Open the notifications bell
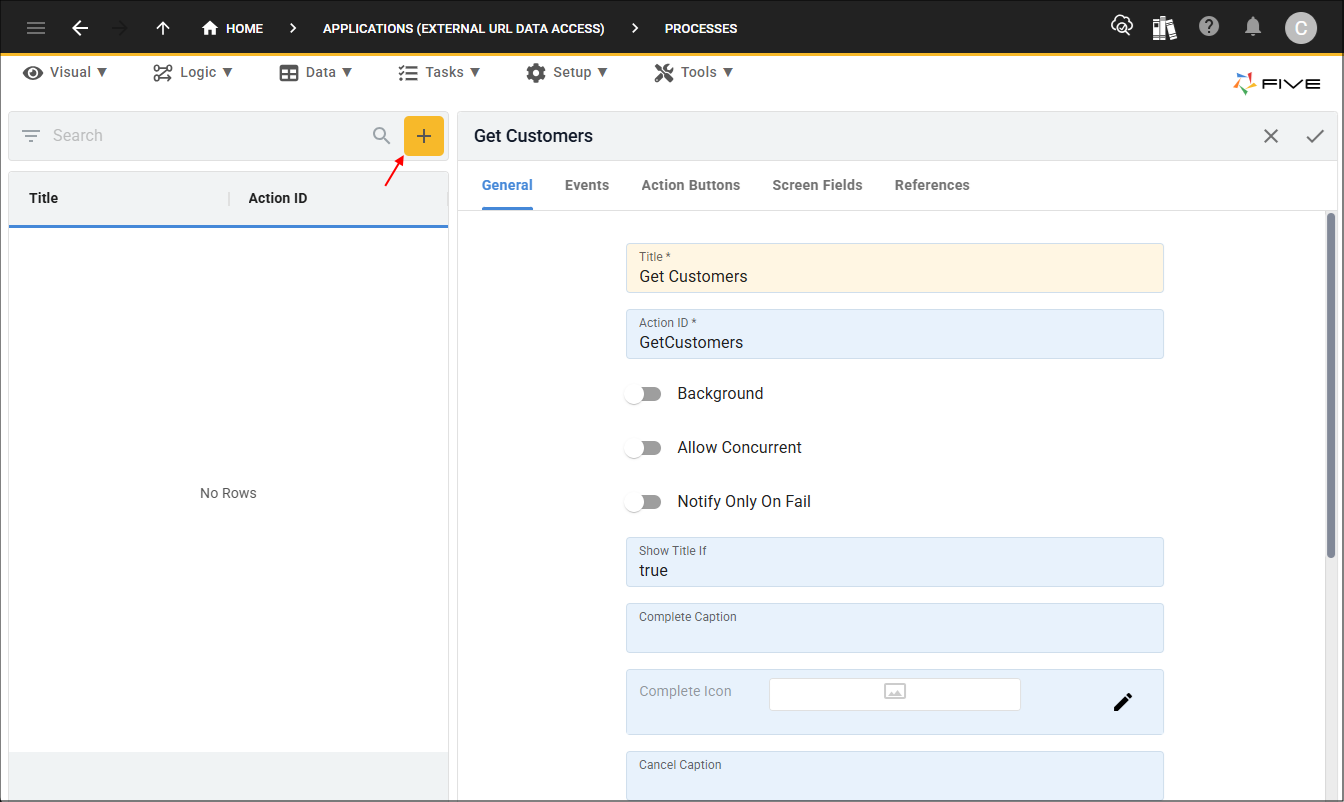Screen dimensions: 1344x802 click(1253, 27)
